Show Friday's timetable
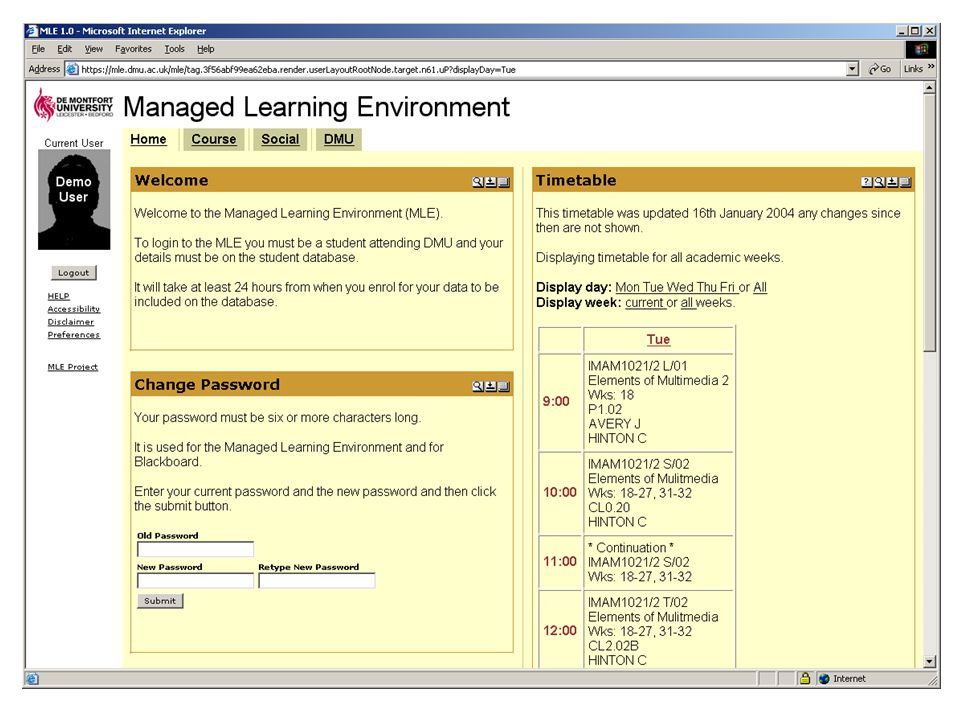This screenshot has width=960, height=720. pyautogui.click(x=727, y=287)
